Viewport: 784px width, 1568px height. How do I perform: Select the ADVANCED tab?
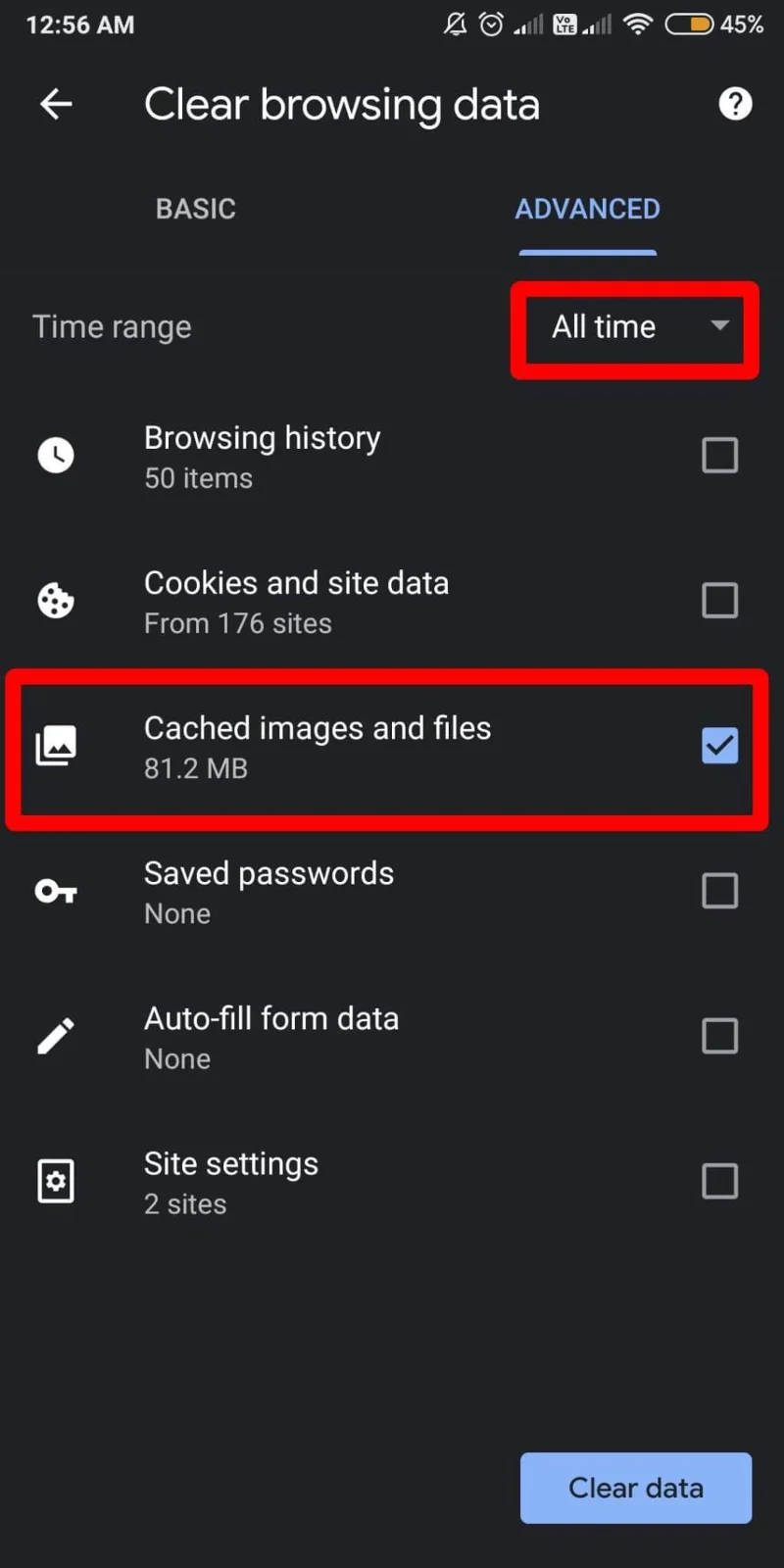[587, 209]
